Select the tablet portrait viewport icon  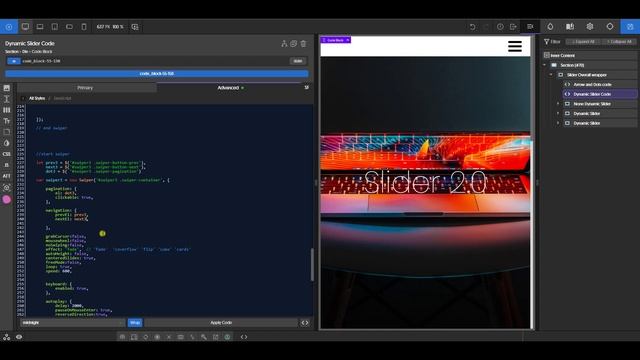pos(55,27)
